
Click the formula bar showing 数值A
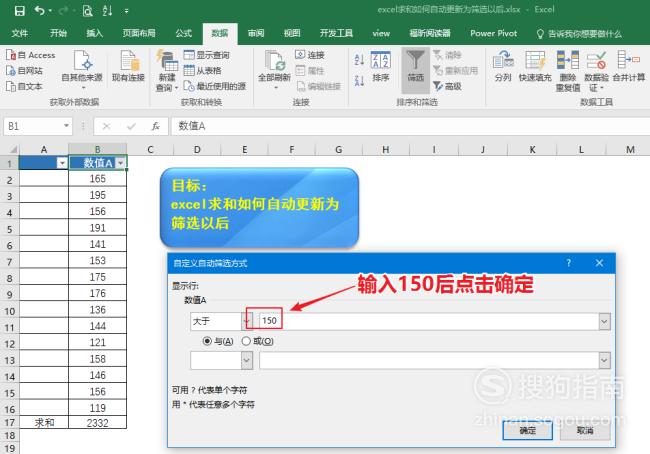tap(410, 126)
